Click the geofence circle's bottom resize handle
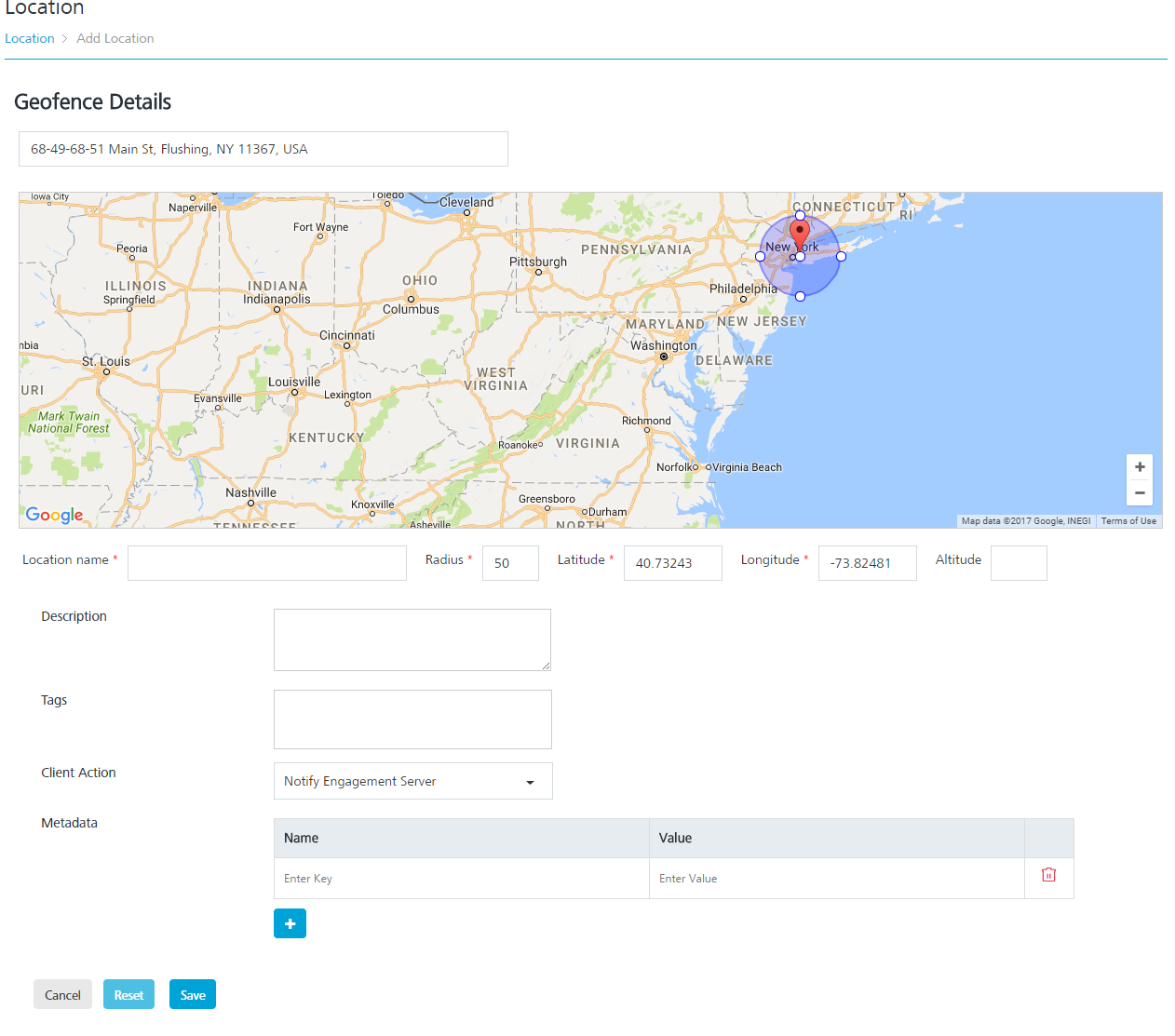Image resolution: width=1175 pixels, height=1036 pixels. (800, 297)
